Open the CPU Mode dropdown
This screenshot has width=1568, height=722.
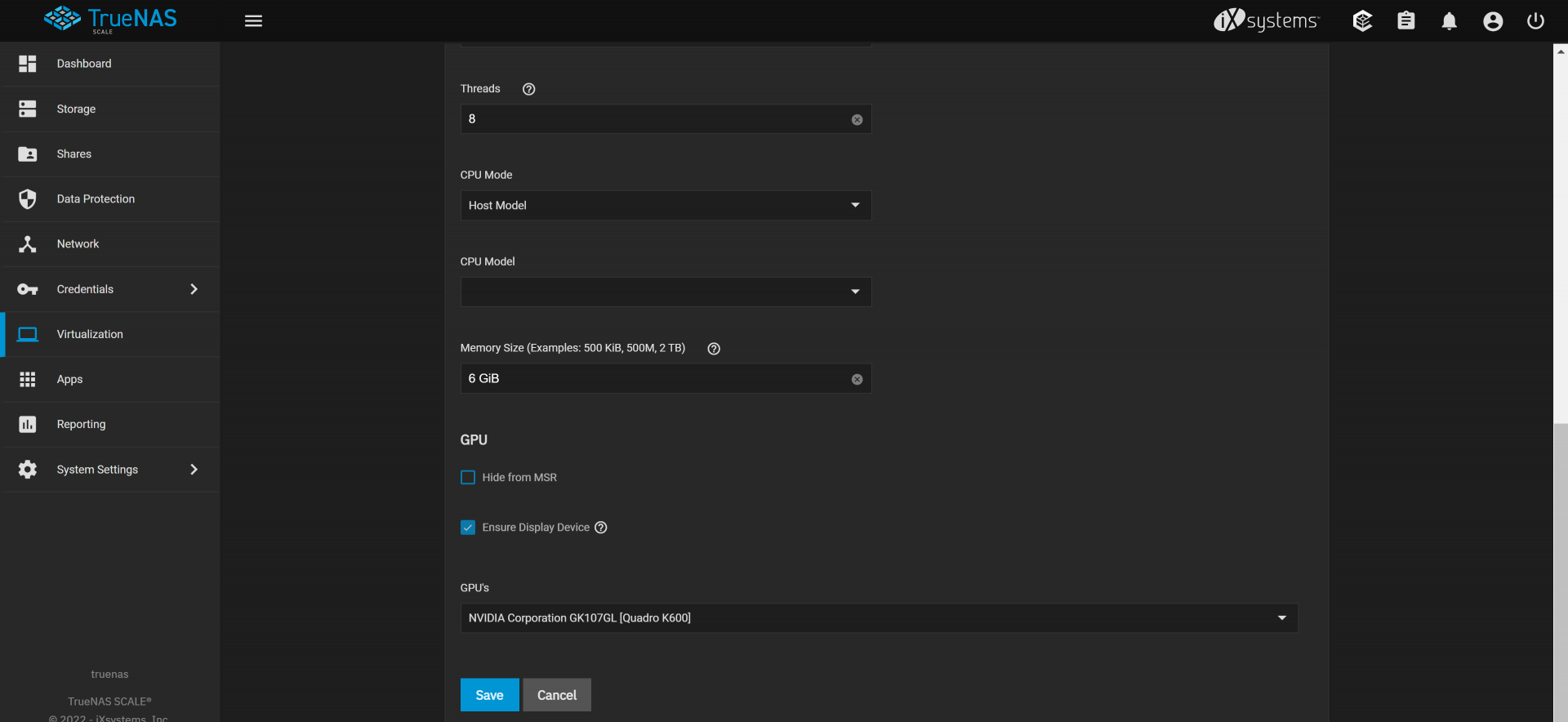[x=666, y=206]
